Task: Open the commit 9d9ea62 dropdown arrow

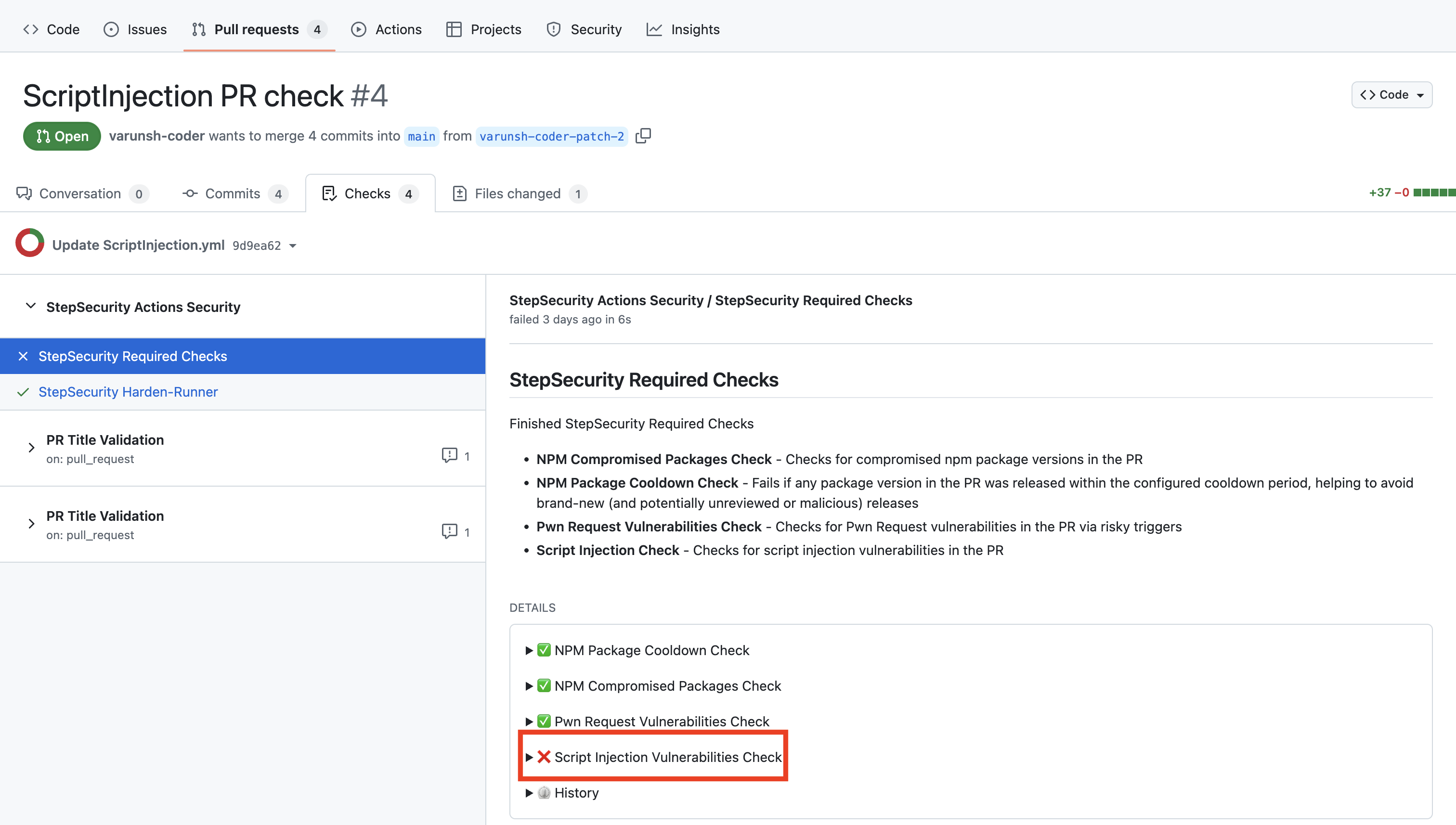Action: 292,246
